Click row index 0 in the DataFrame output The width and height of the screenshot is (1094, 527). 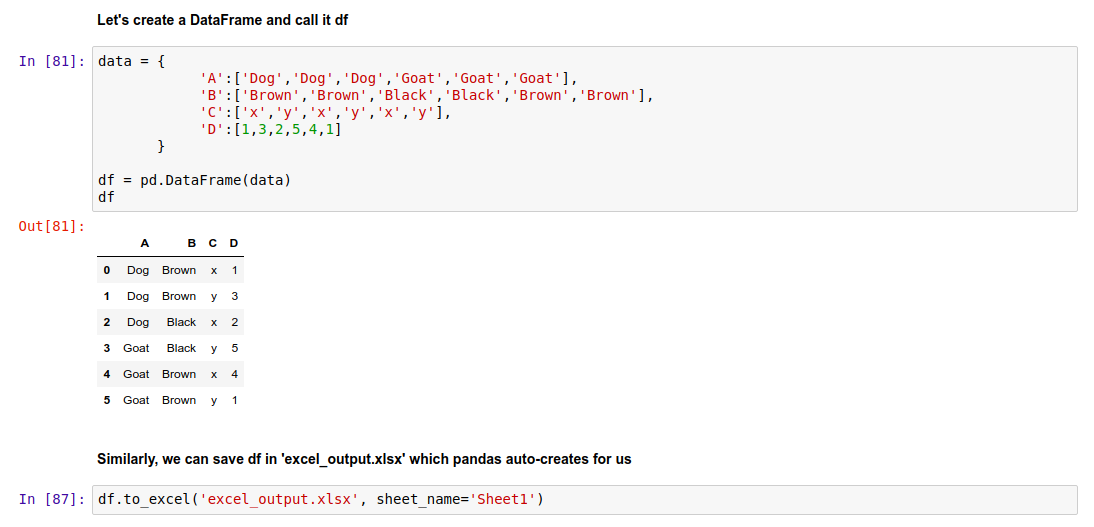(106, 270)
